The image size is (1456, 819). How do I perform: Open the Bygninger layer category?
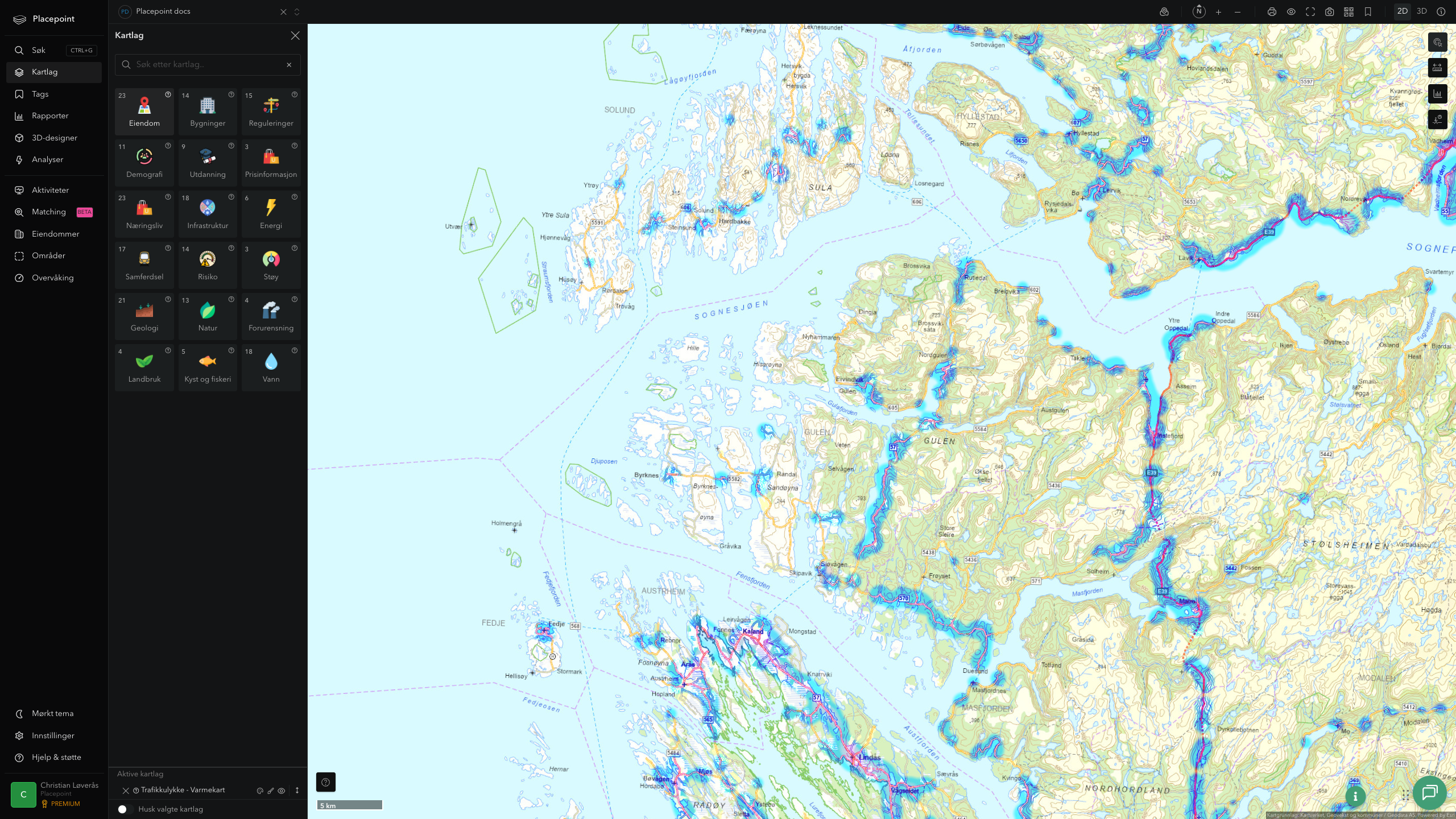click(208, 111)
